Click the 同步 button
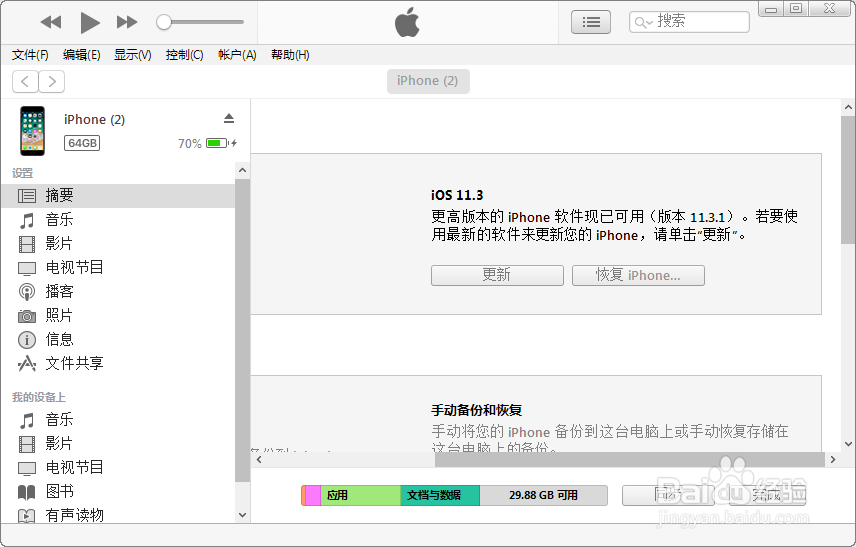 coord(668,495)
